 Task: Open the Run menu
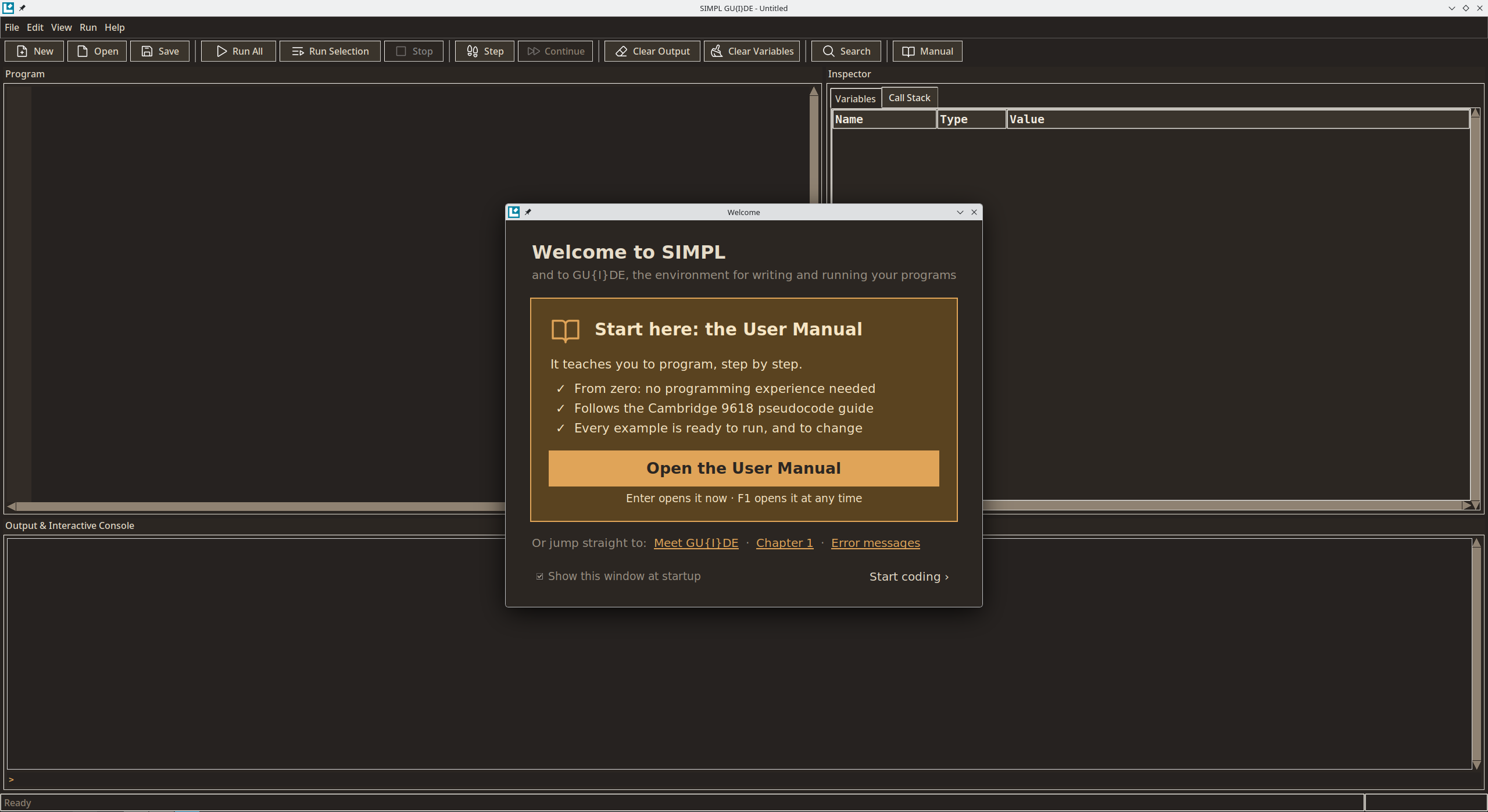point(88,27)
